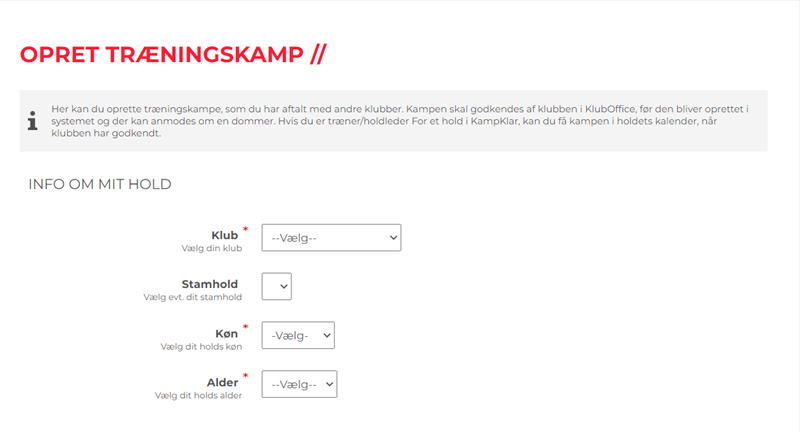
Task: Click the "INFO OM MIT HOLD" section heading
Action: click(x=100, y=184)
